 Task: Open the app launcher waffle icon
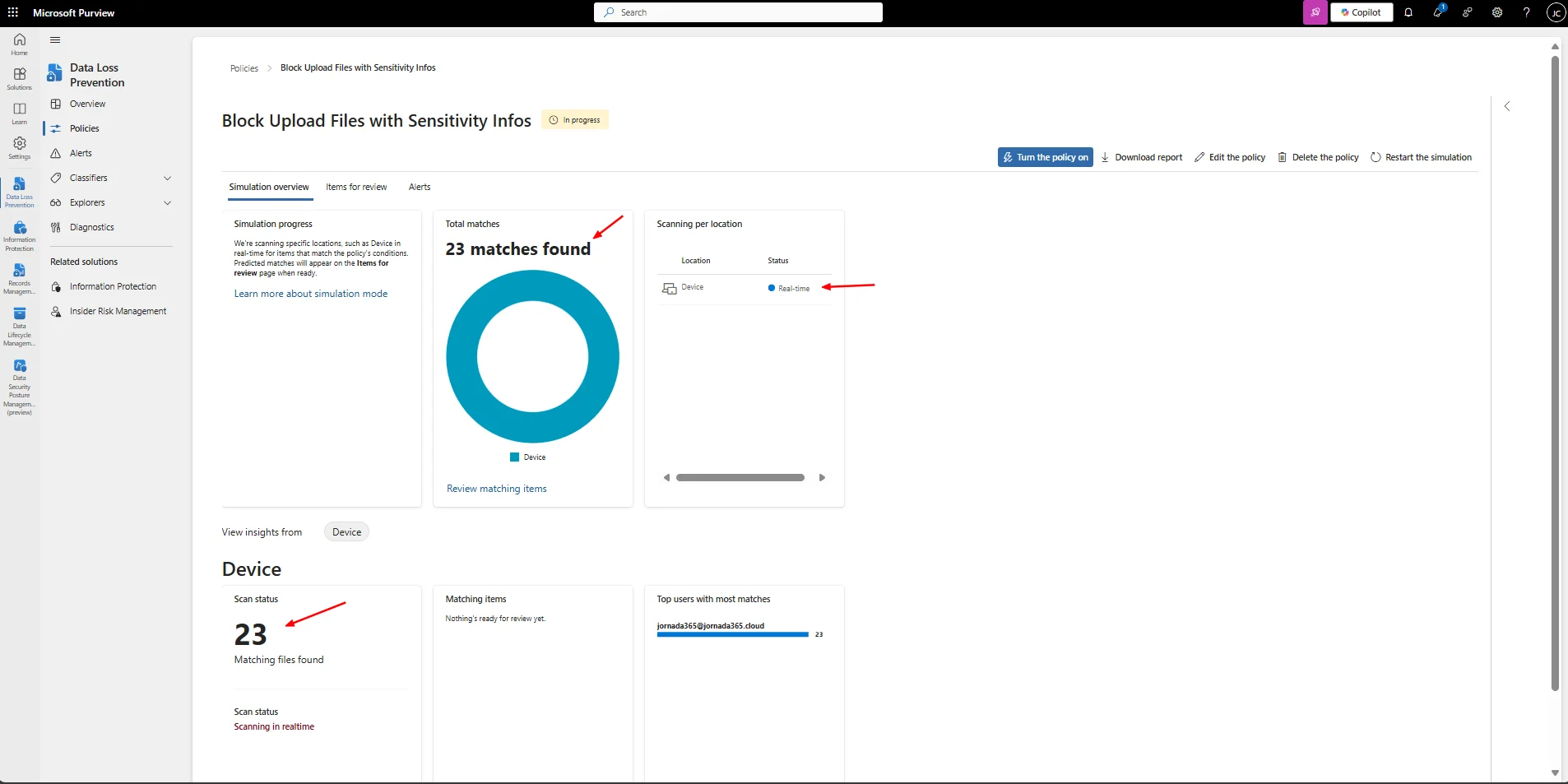click(x=13, y=12)
